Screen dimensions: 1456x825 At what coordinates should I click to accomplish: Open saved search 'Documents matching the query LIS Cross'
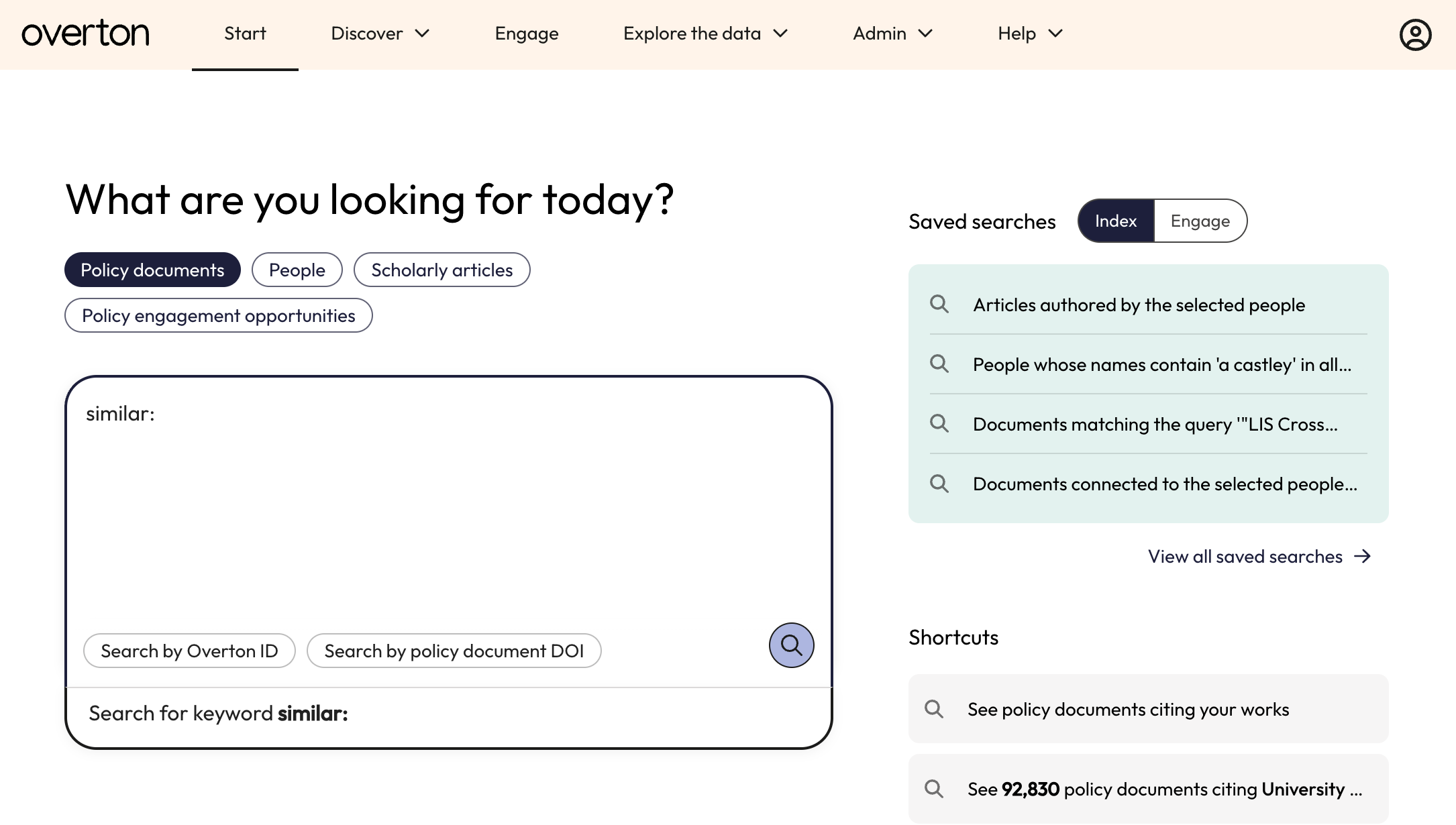pyautogui.click(x=1148, y=424)
